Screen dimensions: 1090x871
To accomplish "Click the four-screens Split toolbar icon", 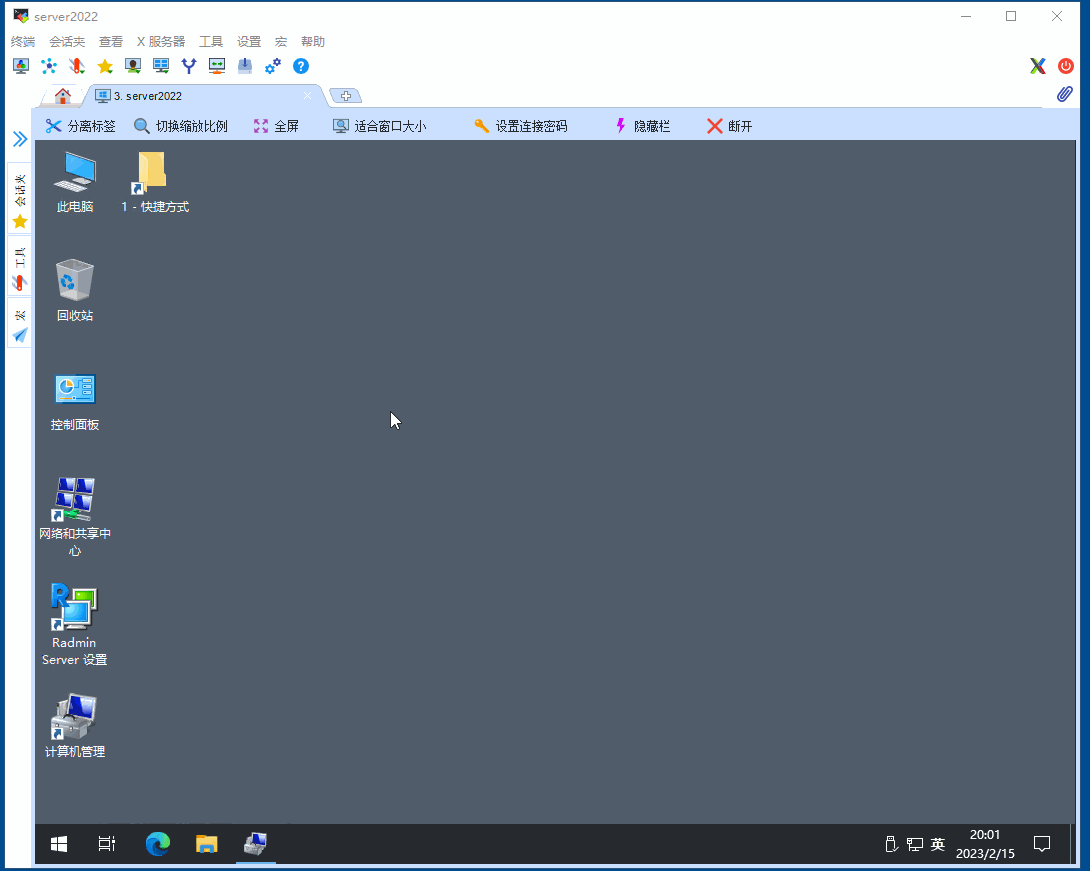I will pyautogui.click(x=161, y=66).
